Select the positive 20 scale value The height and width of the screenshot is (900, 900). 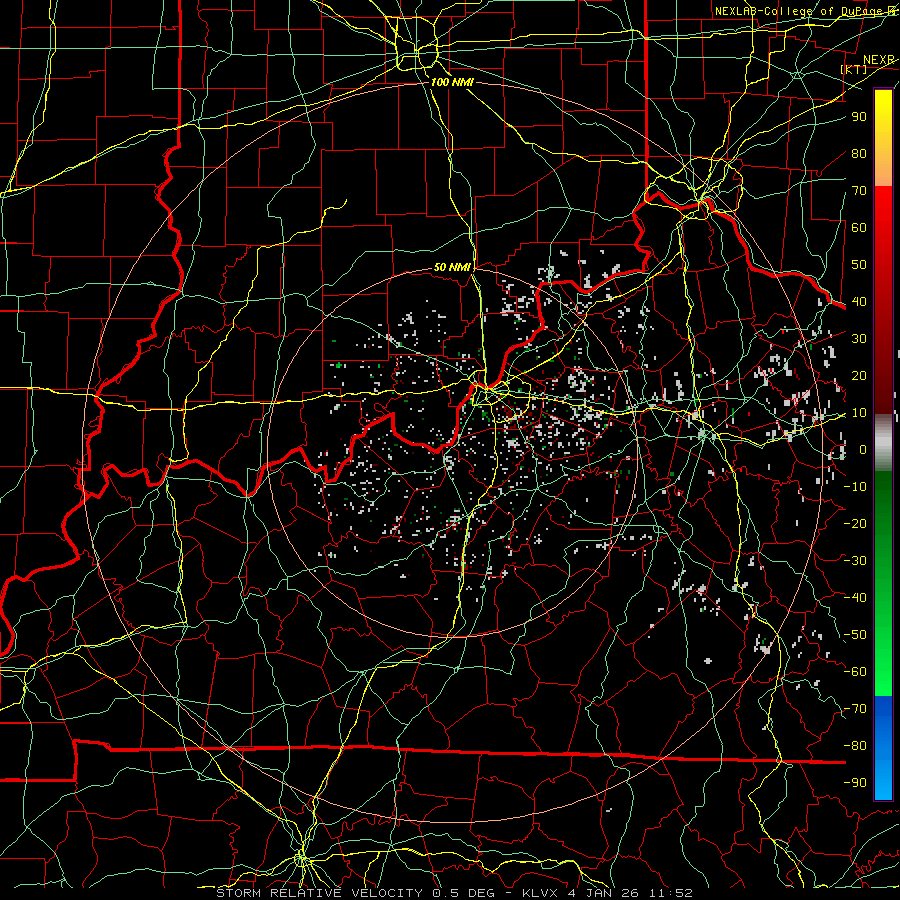tap(859, 376)
